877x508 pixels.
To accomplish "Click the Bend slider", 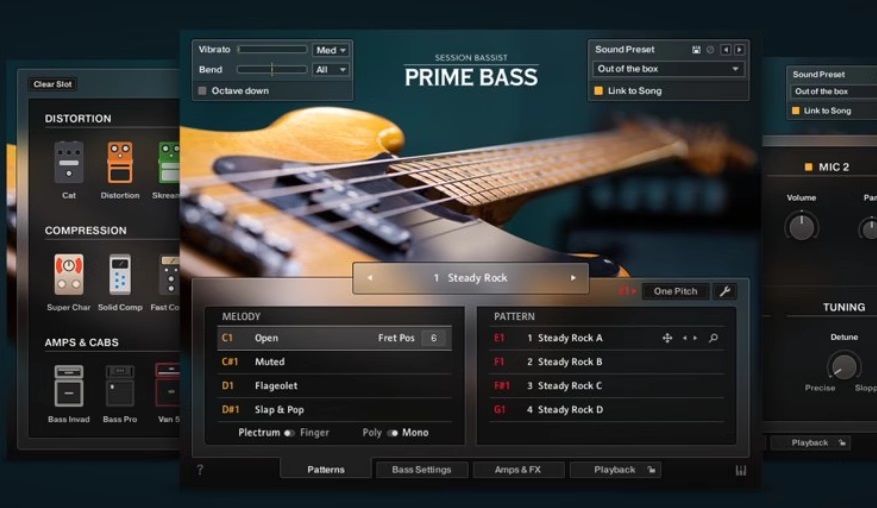I will tap(272, 70).
